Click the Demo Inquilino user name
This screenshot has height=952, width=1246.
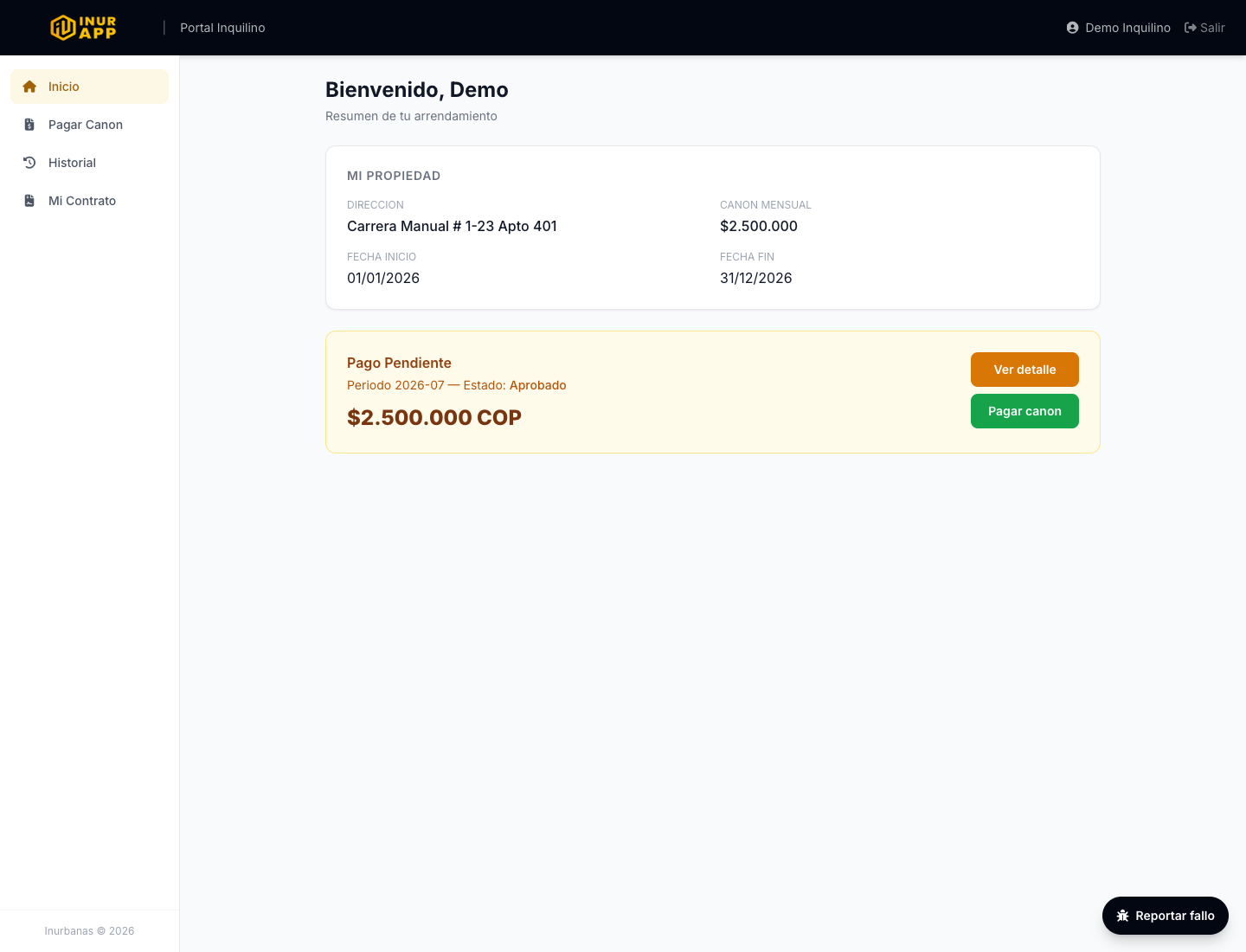(x=1127, y=28)
